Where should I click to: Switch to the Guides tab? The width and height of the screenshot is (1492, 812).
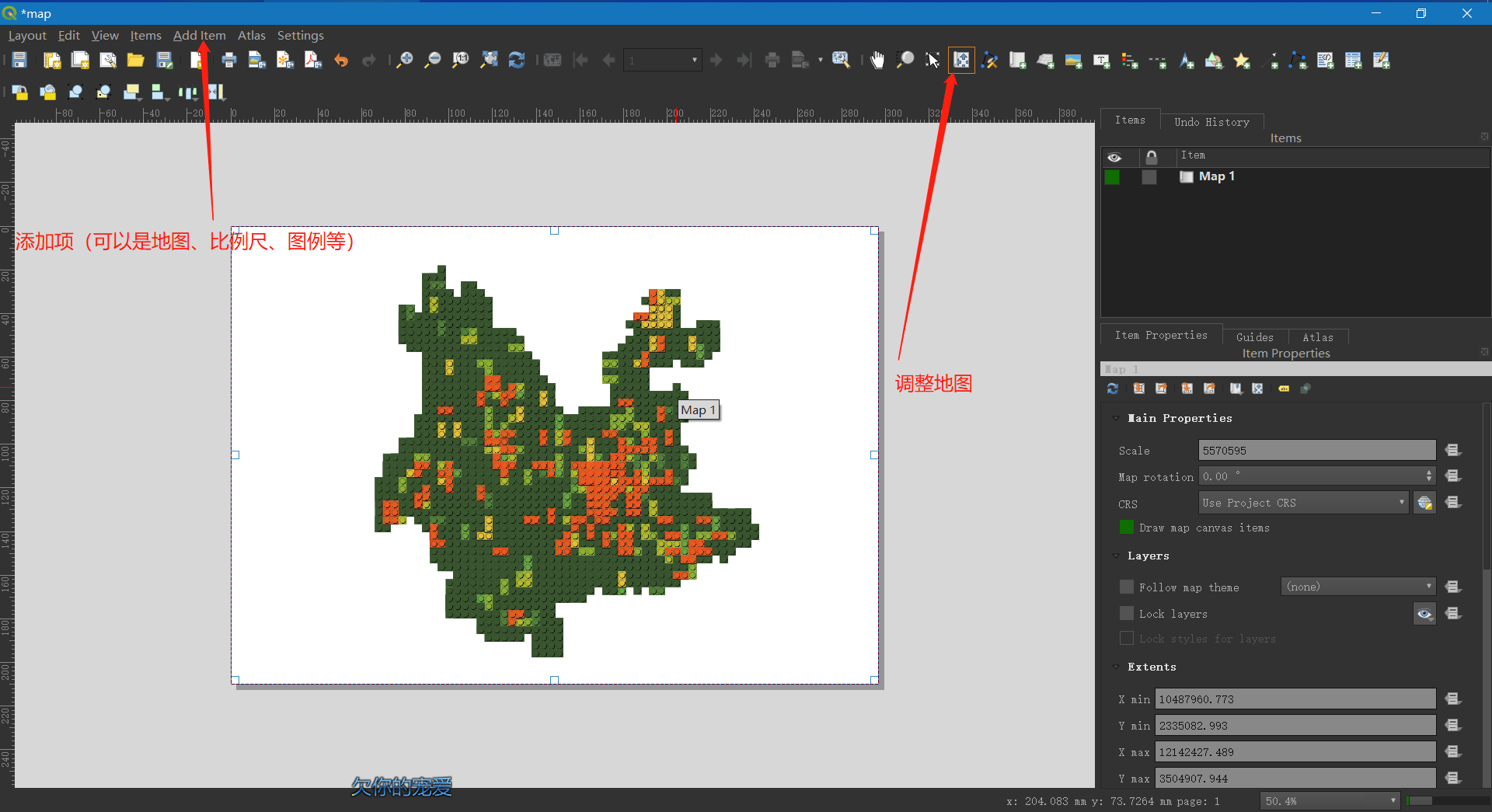tap(1255, 337)
